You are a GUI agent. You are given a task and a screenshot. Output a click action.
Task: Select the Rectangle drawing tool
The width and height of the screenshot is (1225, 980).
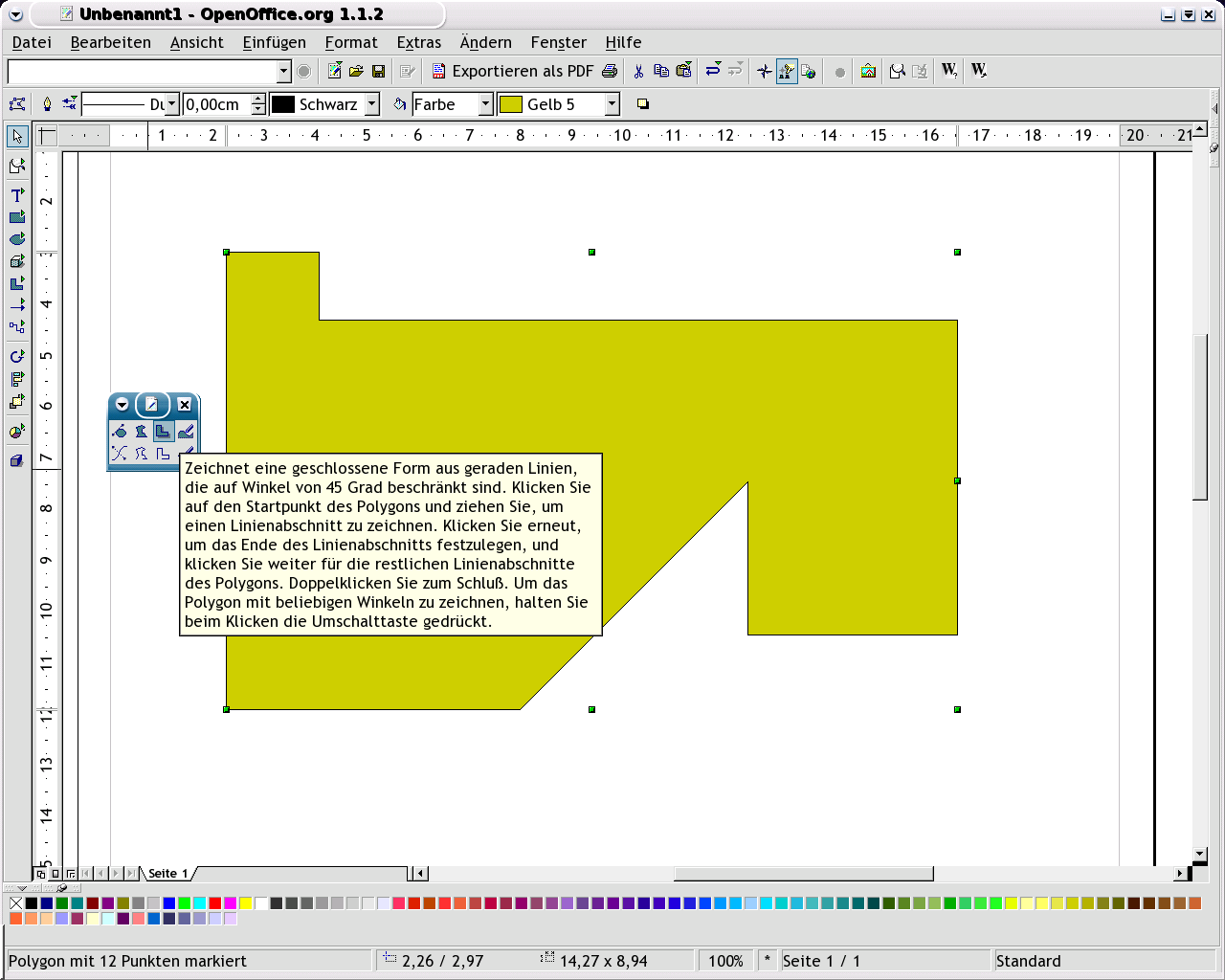coord(17,217)
